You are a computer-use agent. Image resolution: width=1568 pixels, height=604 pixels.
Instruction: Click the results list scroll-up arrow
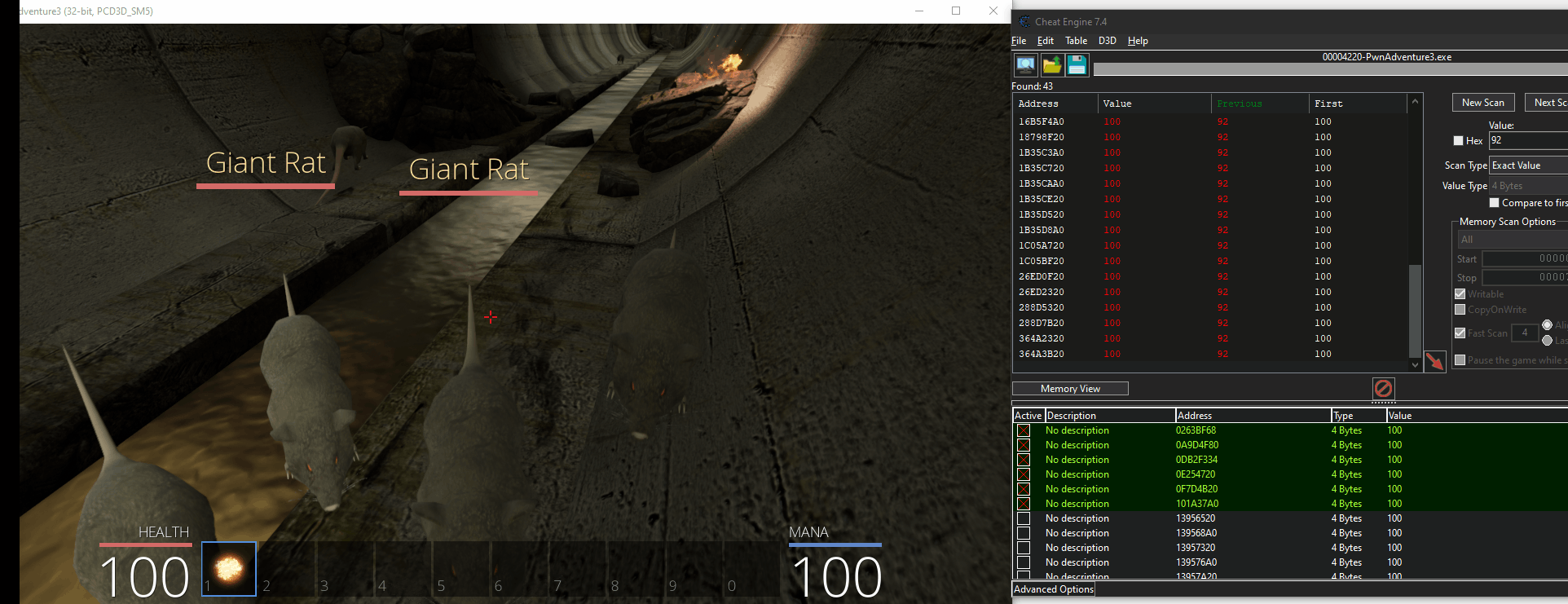pyautogui.click(x=1415, y=101)
